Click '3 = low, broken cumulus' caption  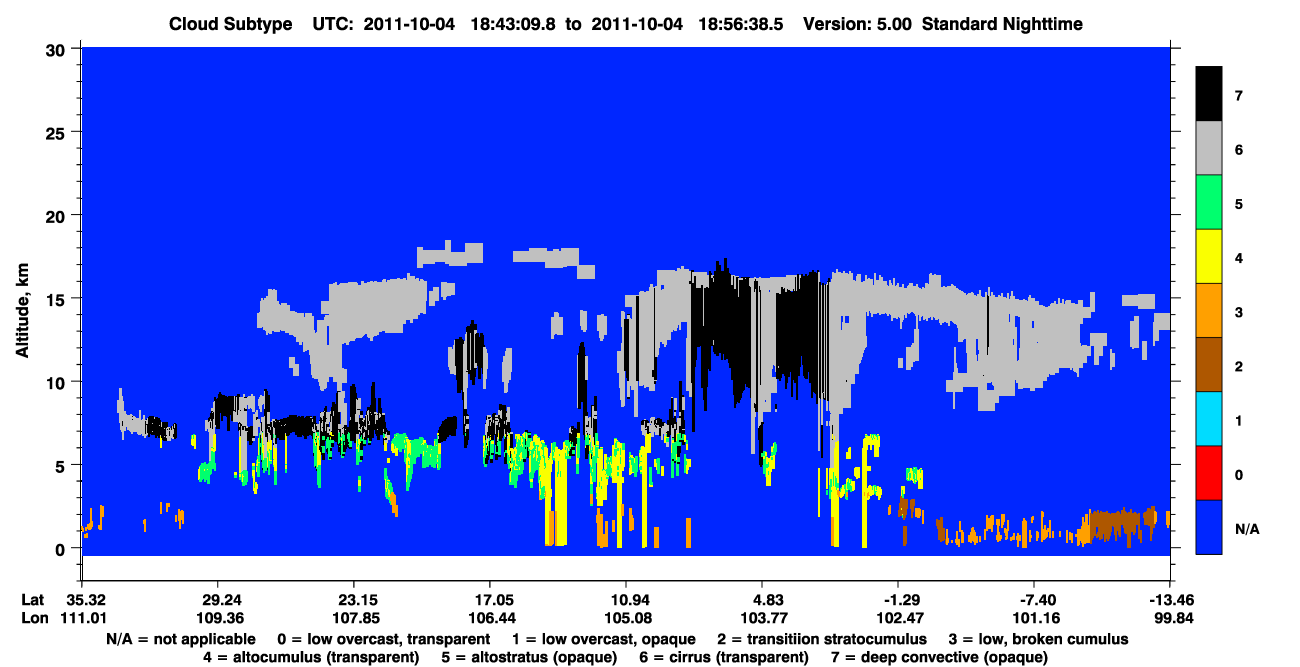[1040, 639]
